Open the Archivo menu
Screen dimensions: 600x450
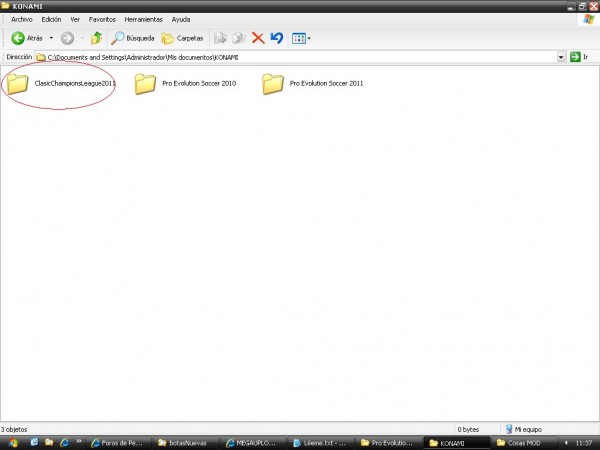click(x=22, y=19)
